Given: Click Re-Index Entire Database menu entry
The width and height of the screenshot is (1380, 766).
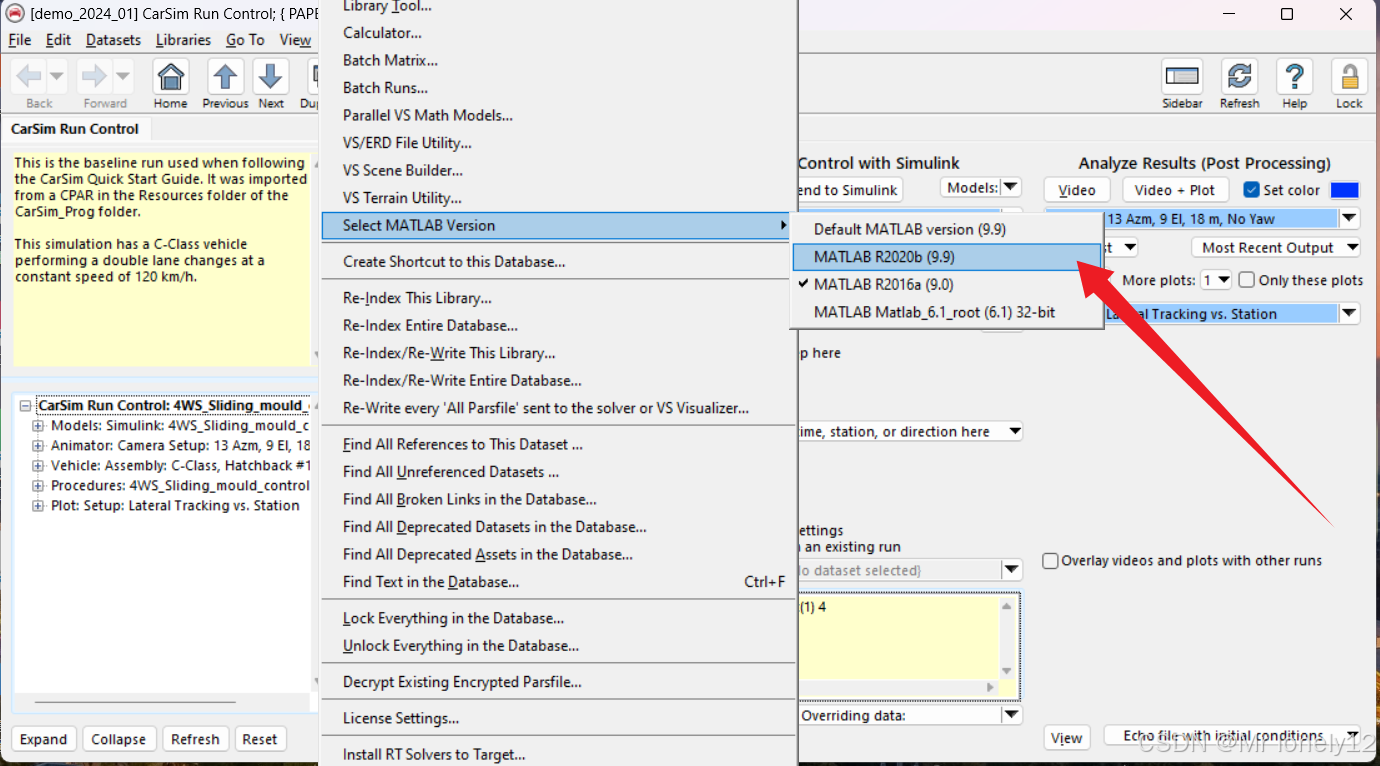Looking at the screenshot, I should [x=558, y=326].
